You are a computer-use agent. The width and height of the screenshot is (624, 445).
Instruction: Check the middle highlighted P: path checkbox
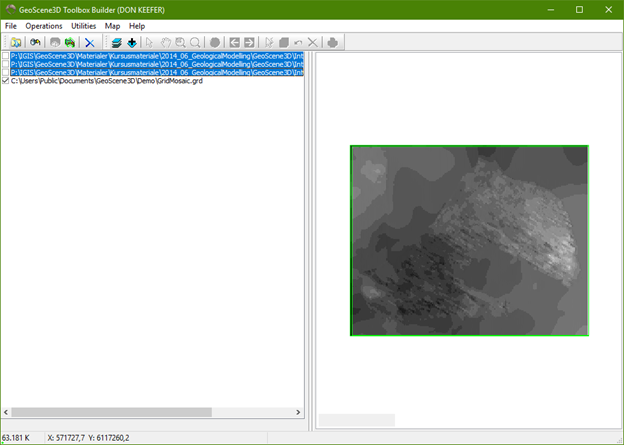point(6,64)
